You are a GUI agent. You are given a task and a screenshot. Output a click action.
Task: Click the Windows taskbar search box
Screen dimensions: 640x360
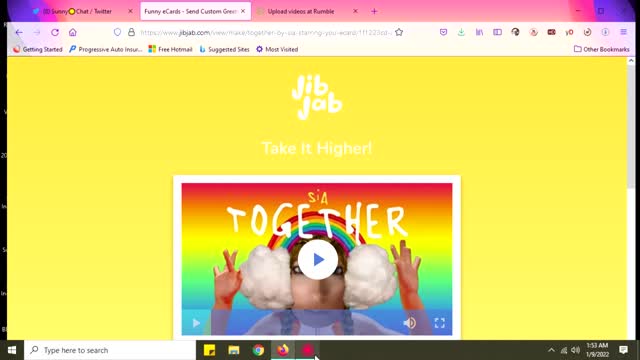pos(110,350)
